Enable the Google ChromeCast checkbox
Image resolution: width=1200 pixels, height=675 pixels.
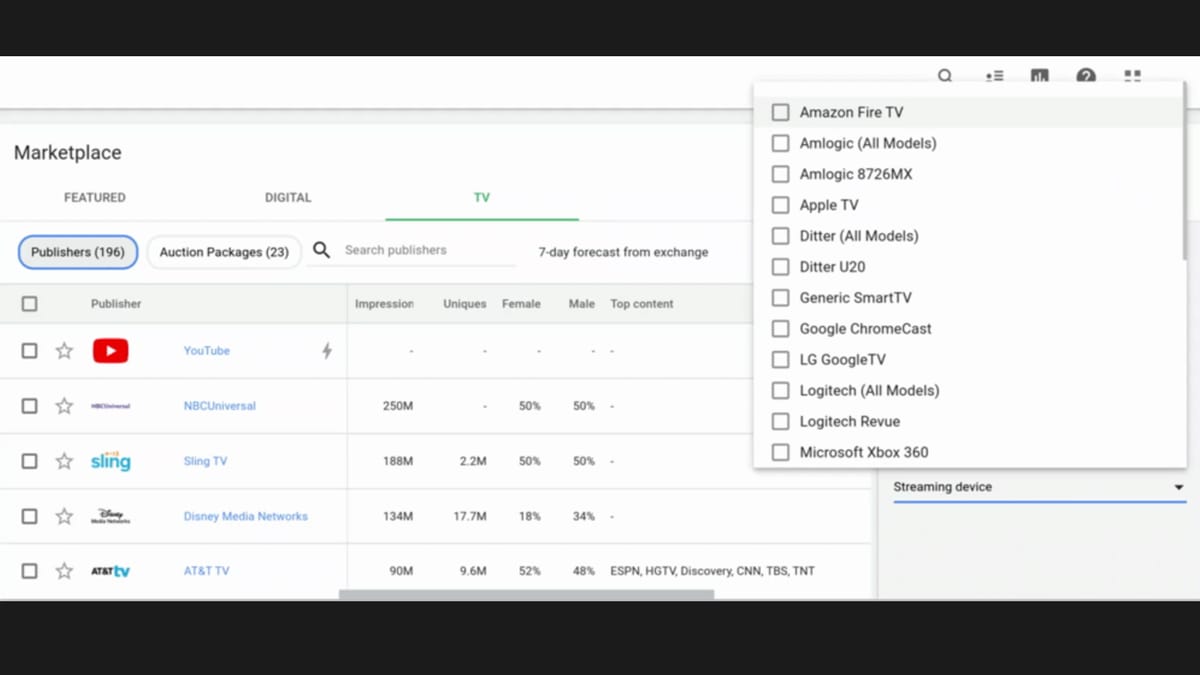click(x=780, y=328)
